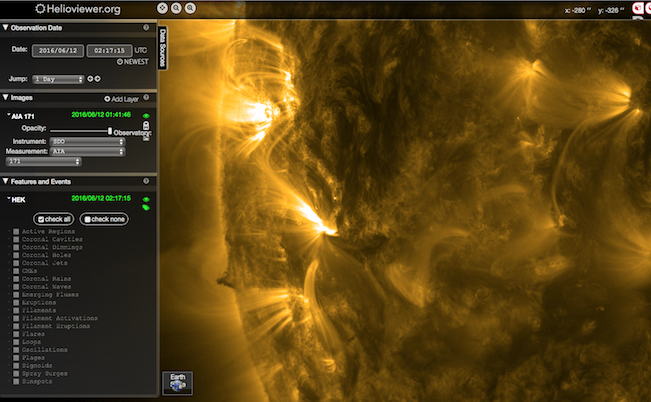
Task: Open the 171 measurement dropdown
Action: point(43,161)
